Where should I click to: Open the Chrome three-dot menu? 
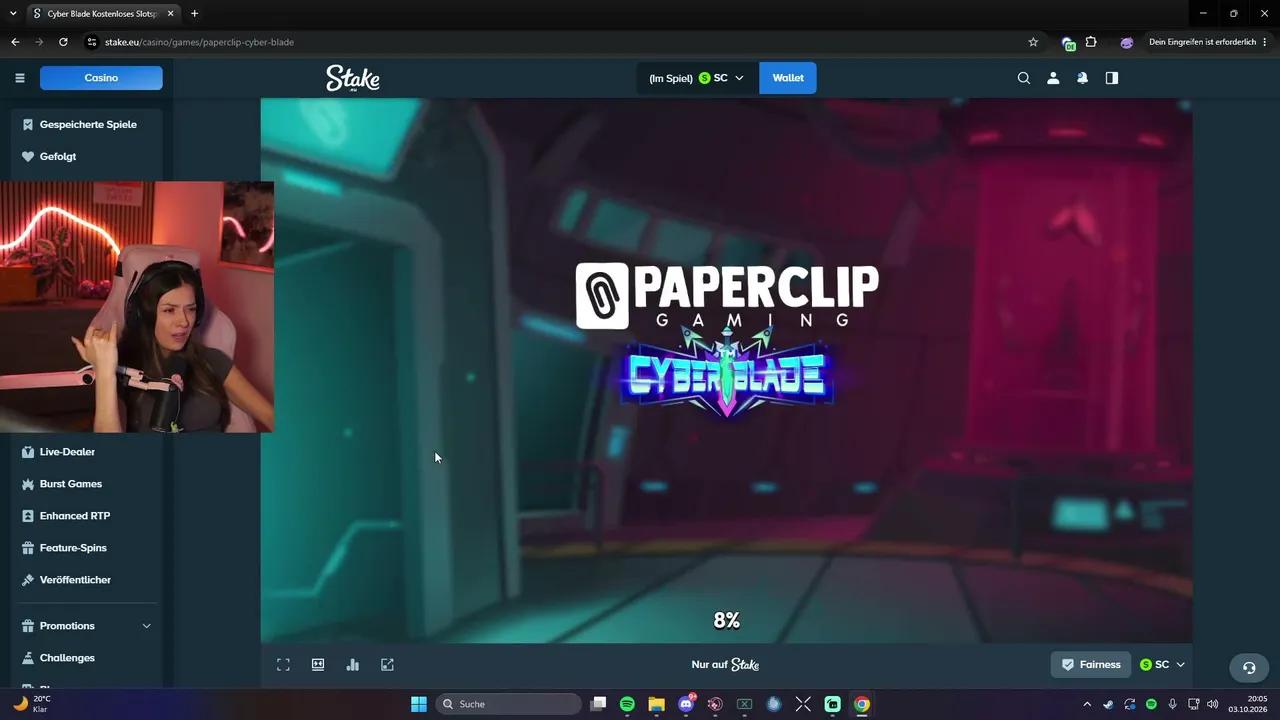(1265, 42)
